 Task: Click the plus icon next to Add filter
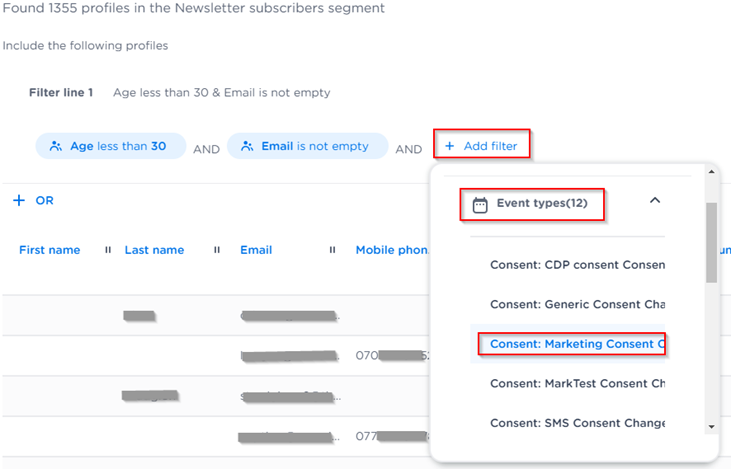450,146
